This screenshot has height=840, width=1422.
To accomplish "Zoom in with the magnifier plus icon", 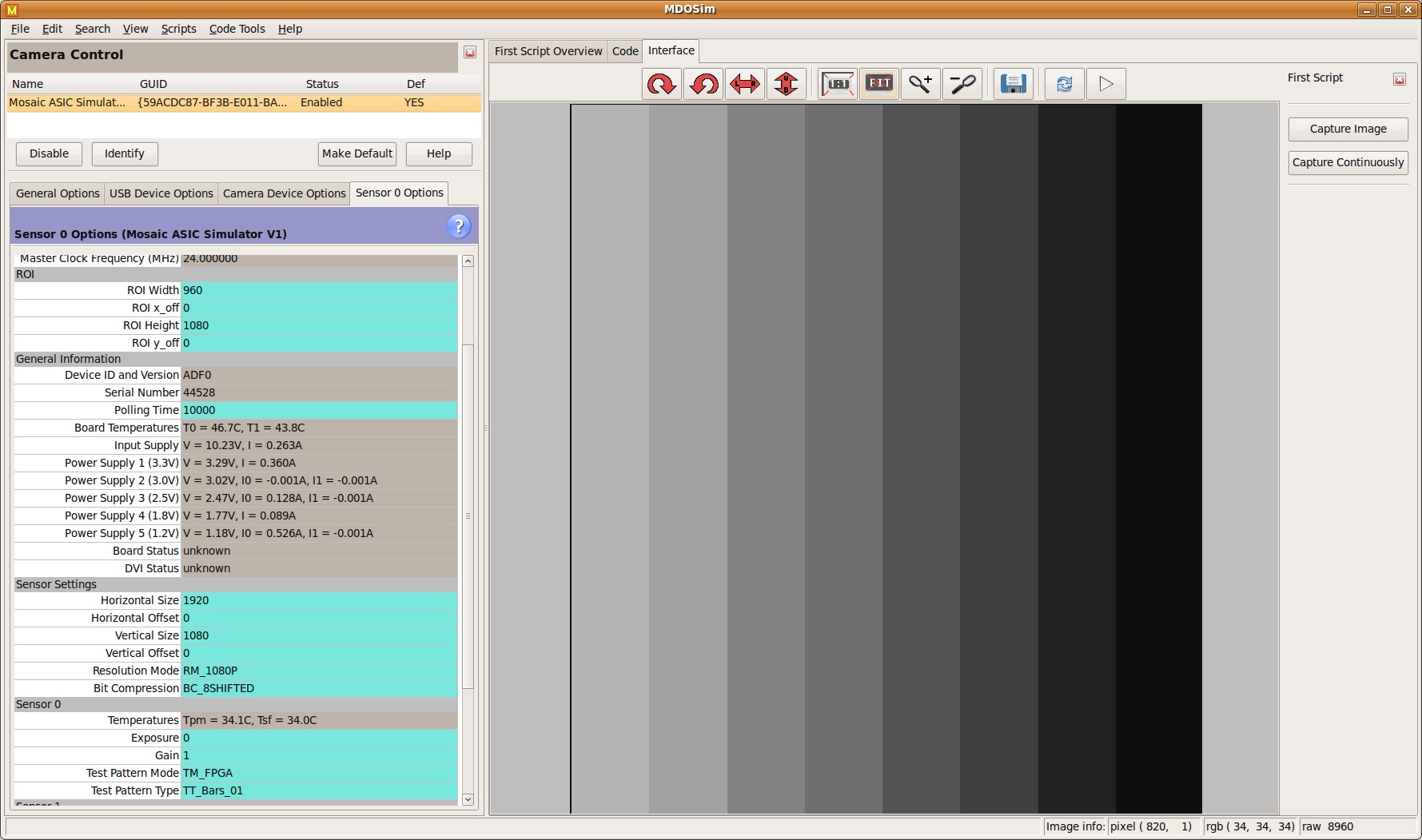I will (921, 84).
